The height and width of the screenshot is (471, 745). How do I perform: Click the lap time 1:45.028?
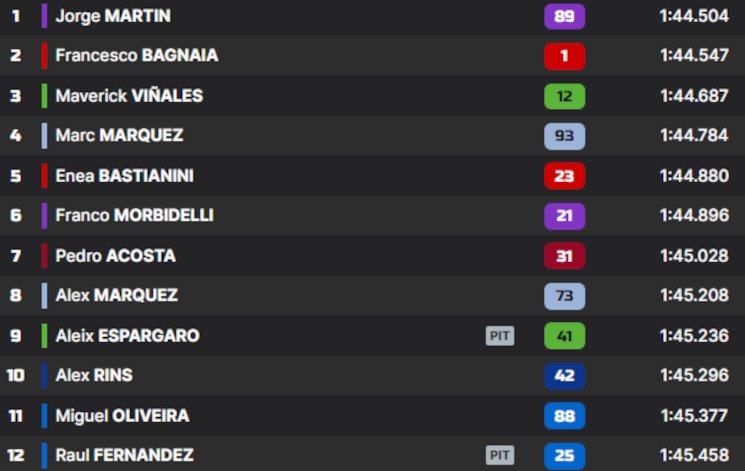tap(694, 256)
